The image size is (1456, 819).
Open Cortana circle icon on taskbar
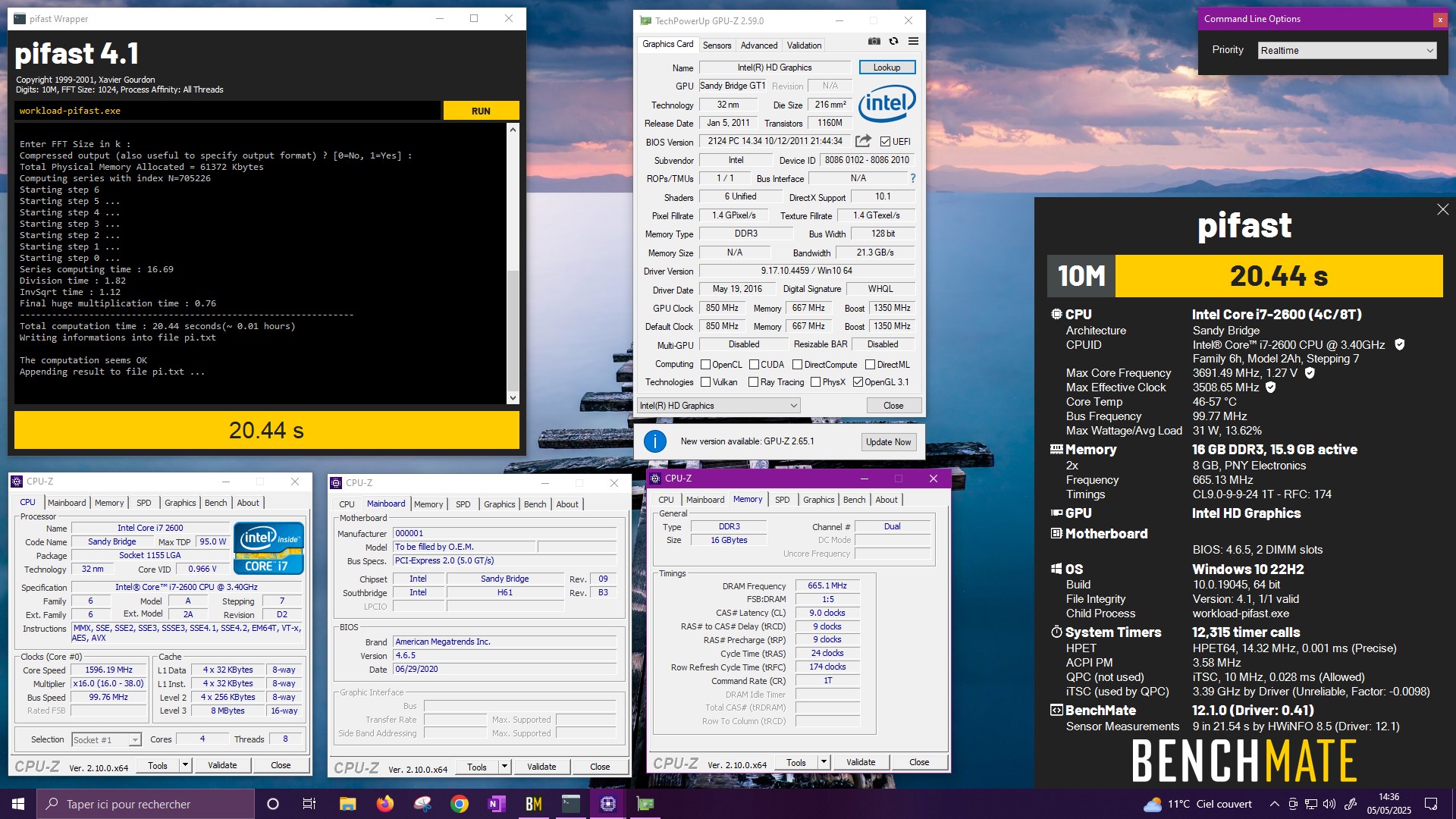click(x=273, y=804)
